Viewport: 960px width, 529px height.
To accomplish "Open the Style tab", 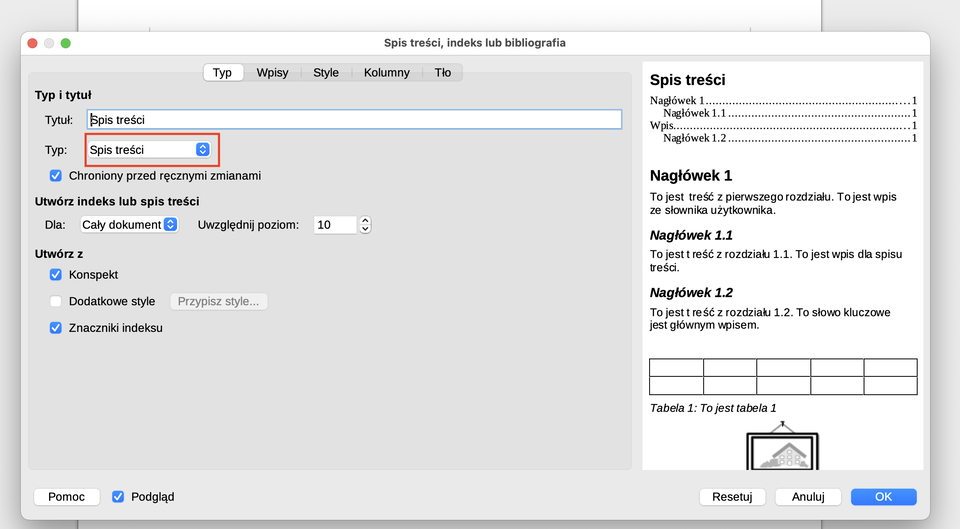I will click(326, 73).
